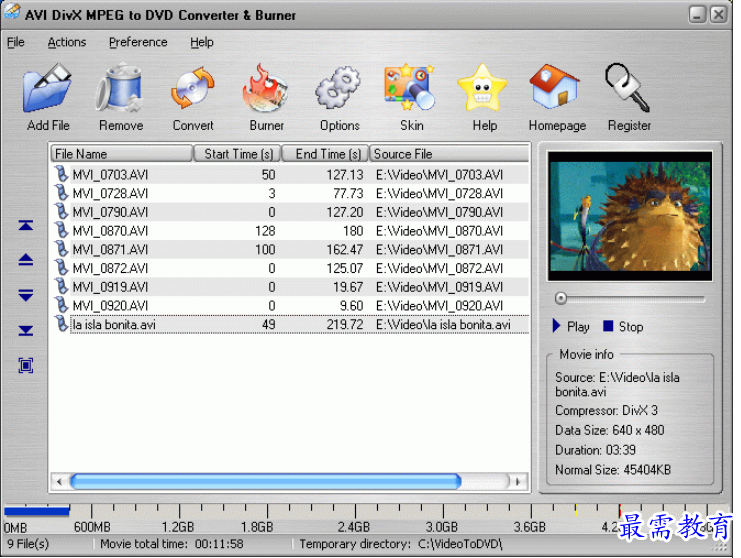Select the MVI_0920.AVI file name
This screenshot has height=558, width=741.
click(x=110, y=306)
